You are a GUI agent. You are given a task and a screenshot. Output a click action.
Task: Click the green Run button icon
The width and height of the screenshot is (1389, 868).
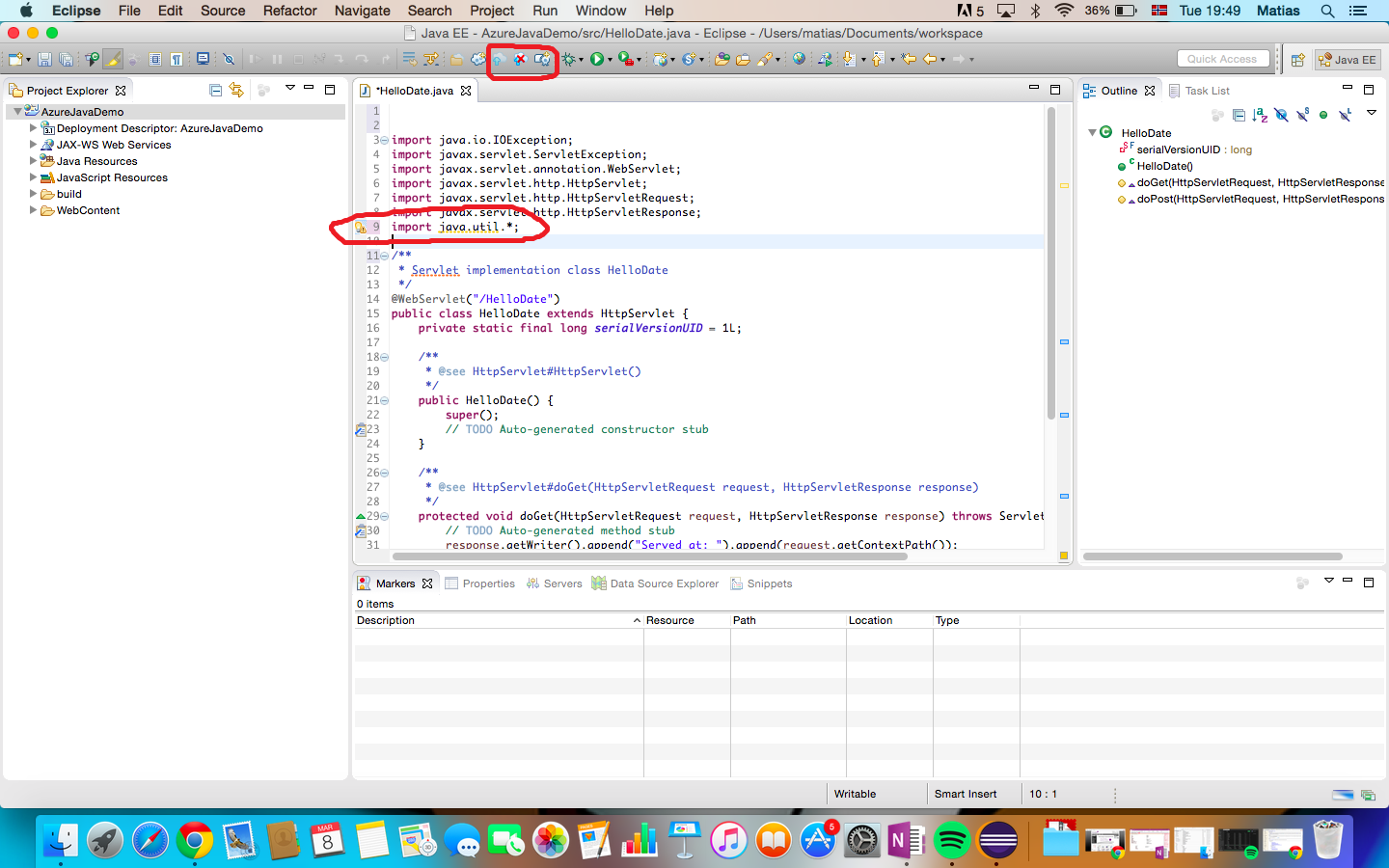point(597,59)
